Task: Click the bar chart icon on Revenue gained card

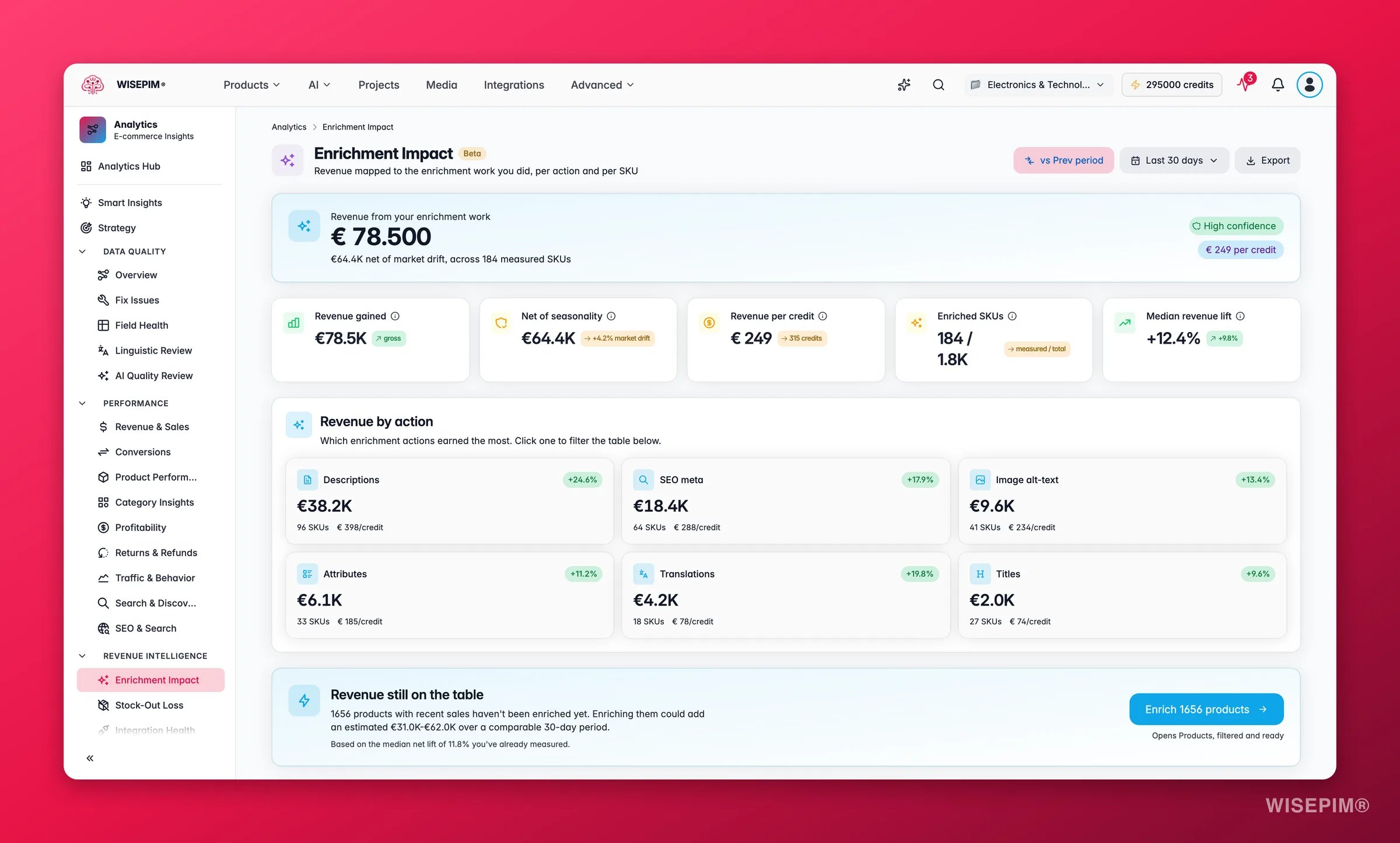Action: coord(293,322)
